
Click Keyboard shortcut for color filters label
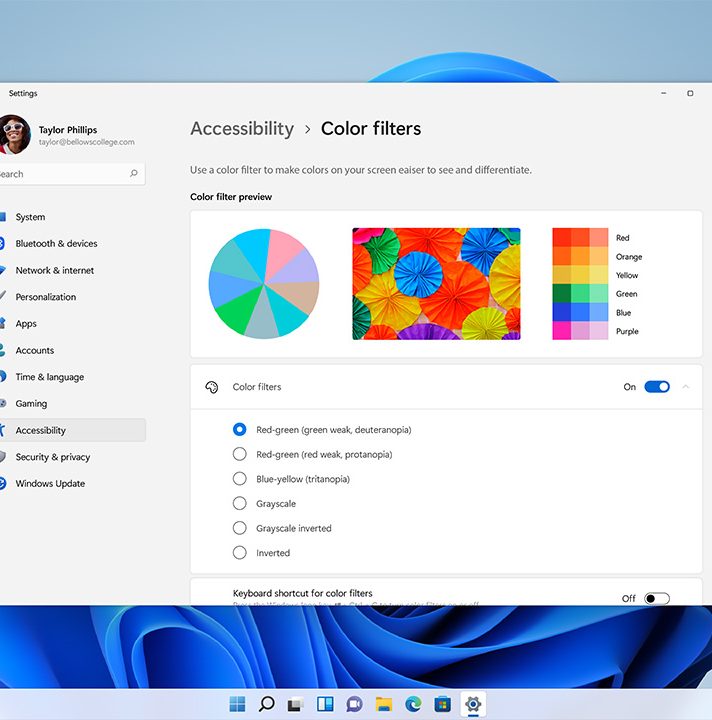click(303, 593)
